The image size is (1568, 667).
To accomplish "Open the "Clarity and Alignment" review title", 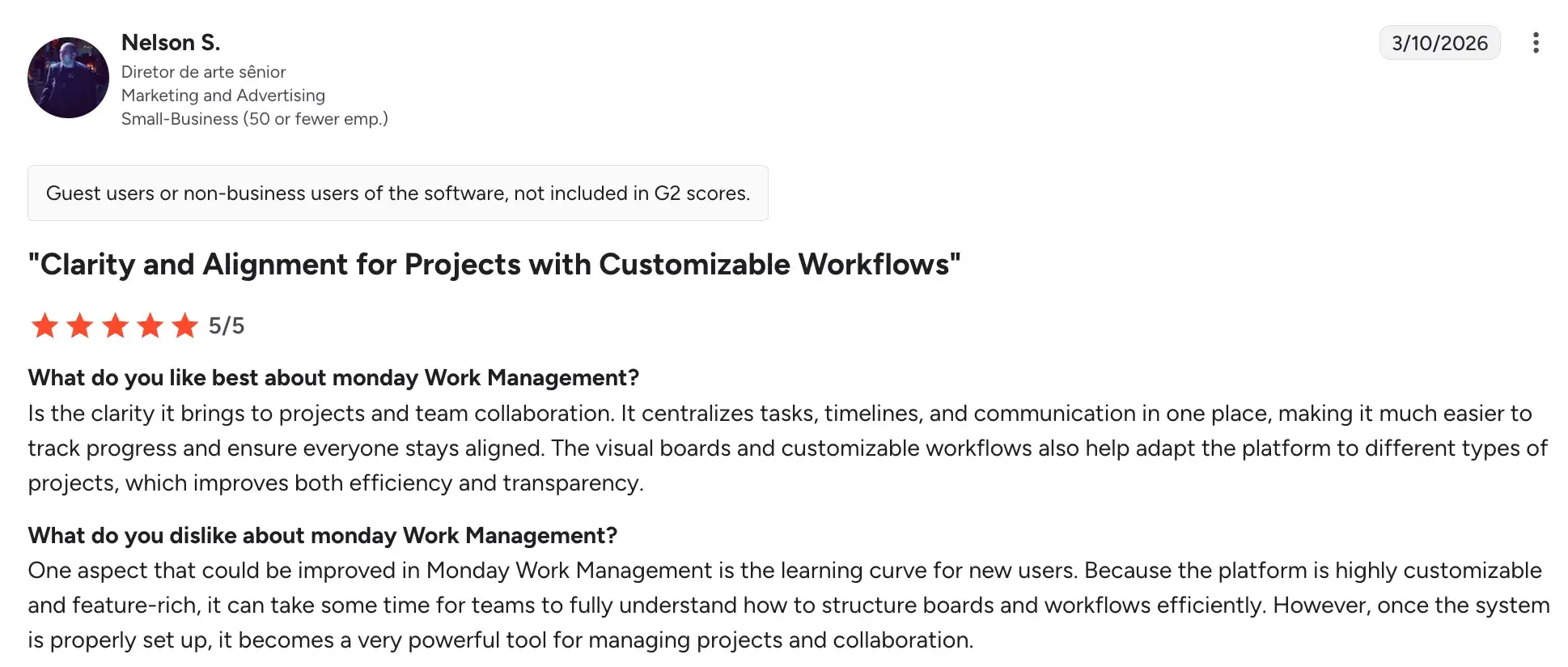I will (494, 265).
